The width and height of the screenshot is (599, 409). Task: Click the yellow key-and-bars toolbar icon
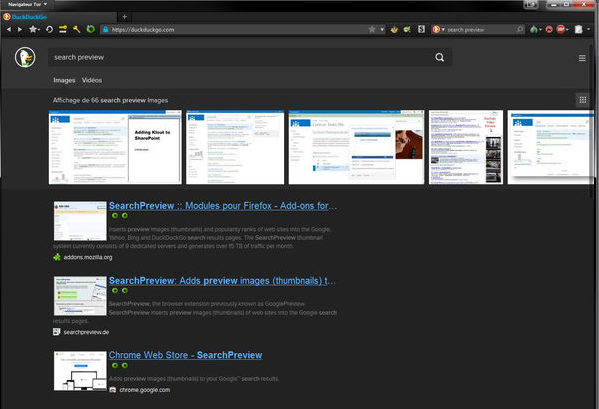63,29
